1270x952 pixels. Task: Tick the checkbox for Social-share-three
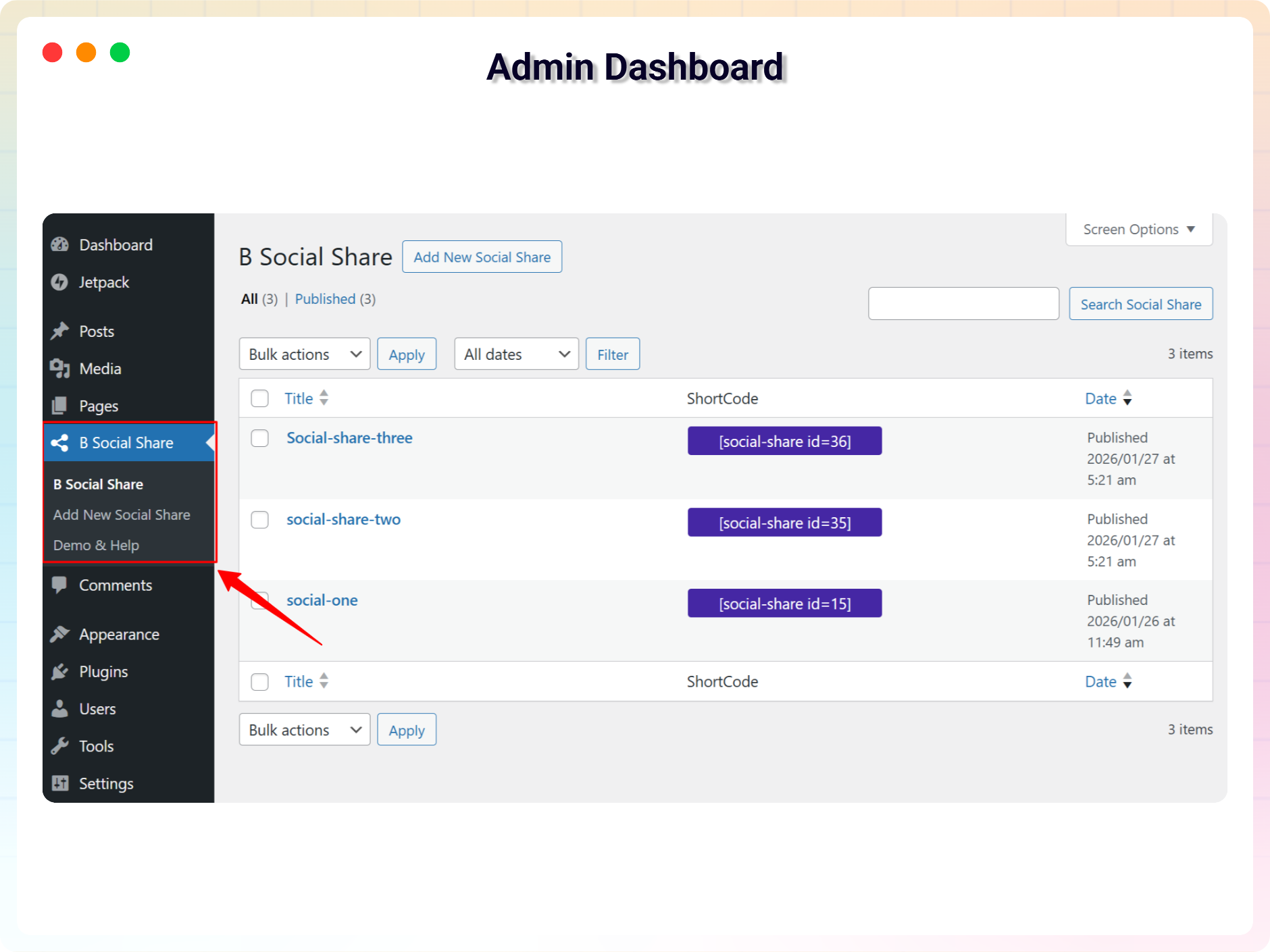point(260,438)
